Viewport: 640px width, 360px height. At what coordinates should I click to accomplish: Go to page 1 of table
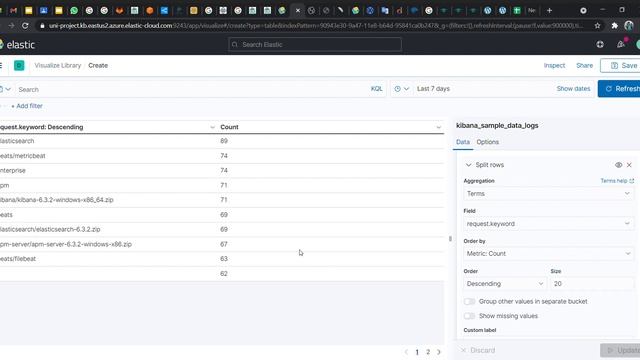417,352
